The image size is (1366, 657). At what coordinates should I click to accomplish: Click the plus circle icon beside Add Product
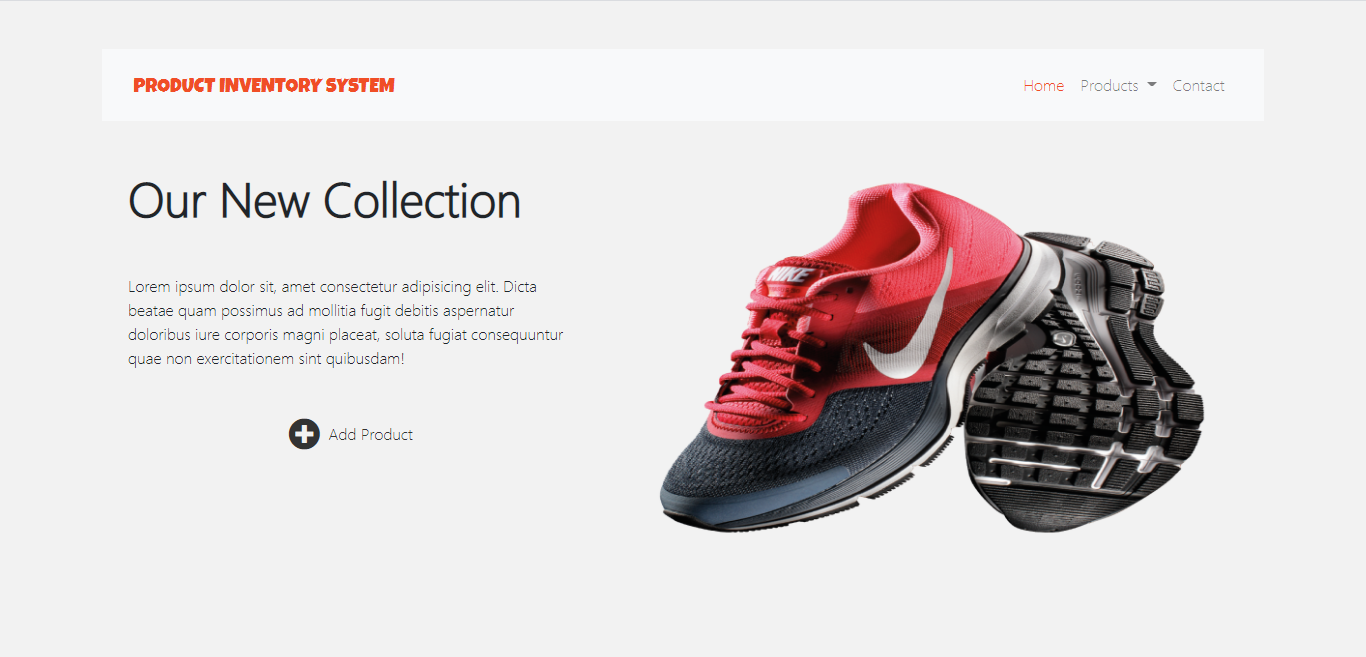[x=304, y=434]
